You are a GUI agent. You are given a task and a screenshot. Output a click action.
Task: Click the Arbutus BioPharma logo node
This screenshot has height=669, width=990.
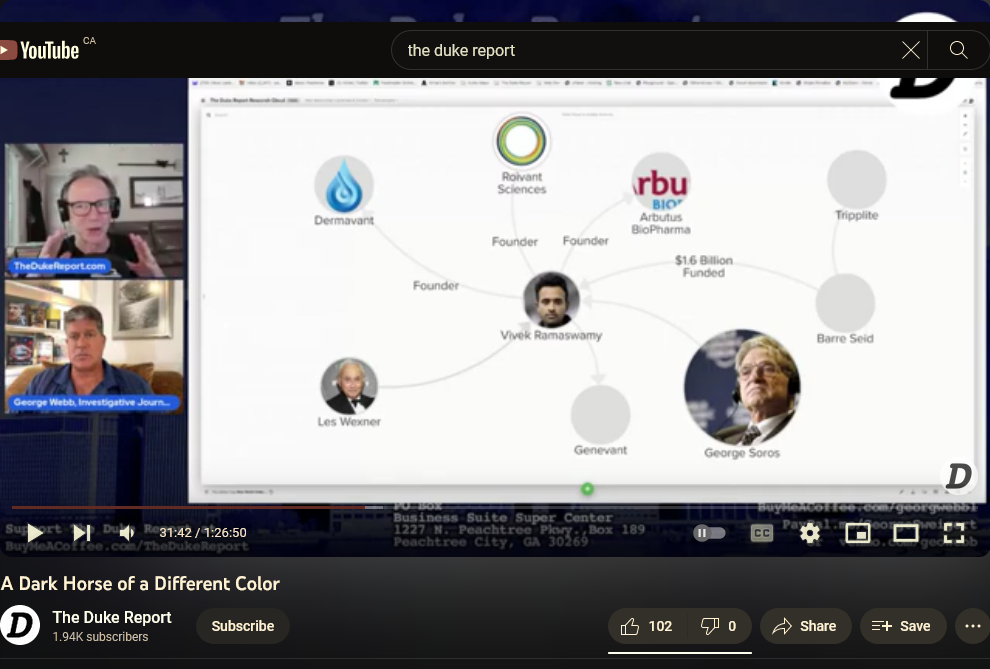click(x=661, y=182)
